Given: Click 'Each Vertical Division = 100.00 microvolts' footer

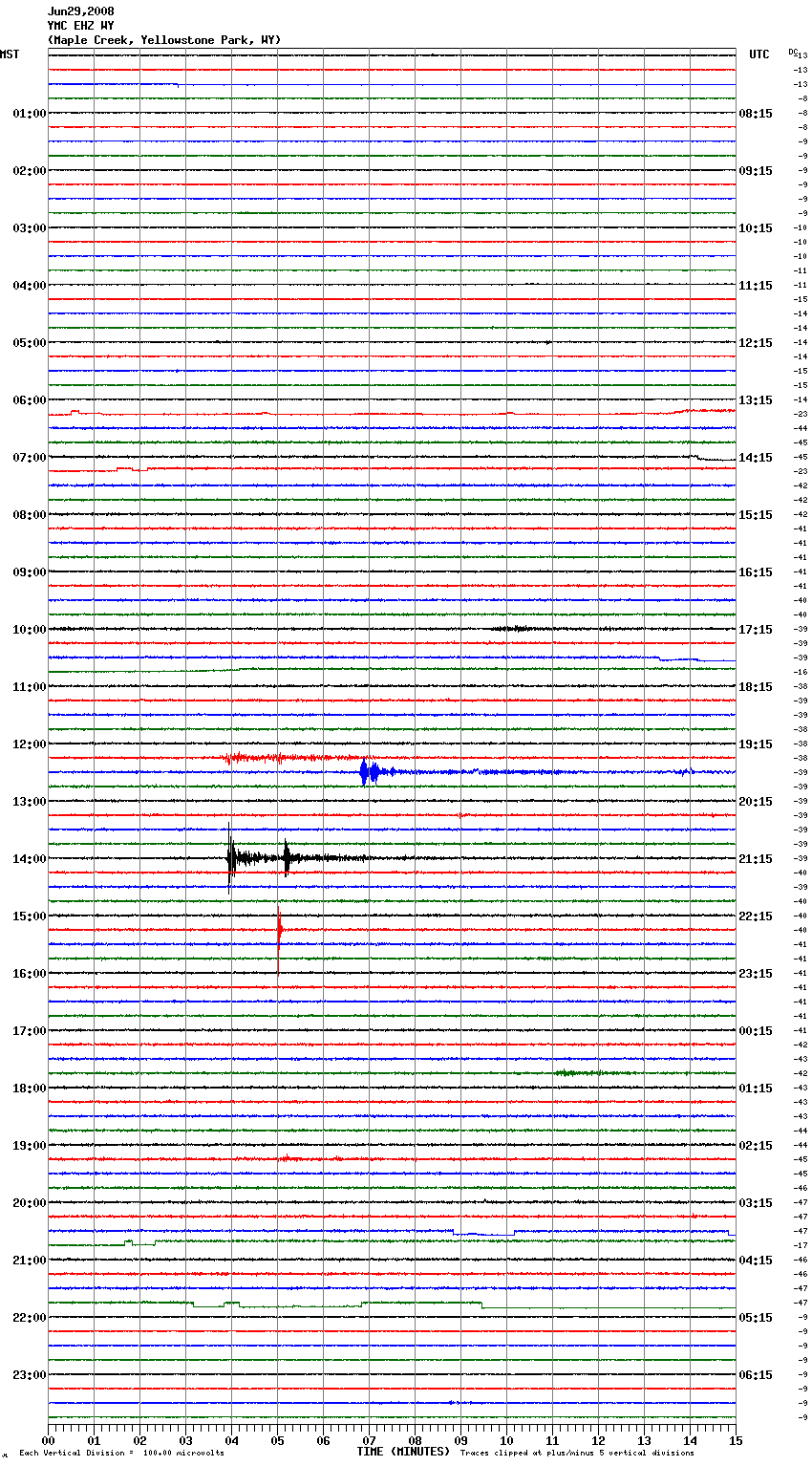Looking at the screenshot, I should tap(121, 1454).
